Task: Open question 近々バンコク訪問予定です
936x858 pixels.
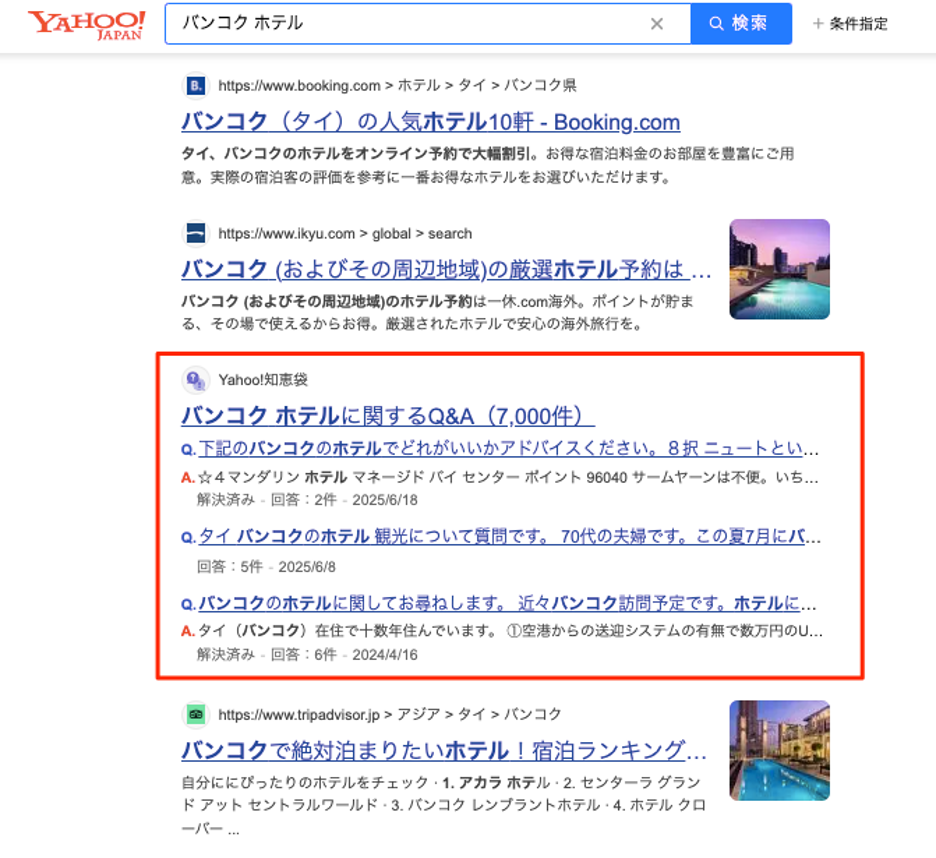Action: coord(499,603)
